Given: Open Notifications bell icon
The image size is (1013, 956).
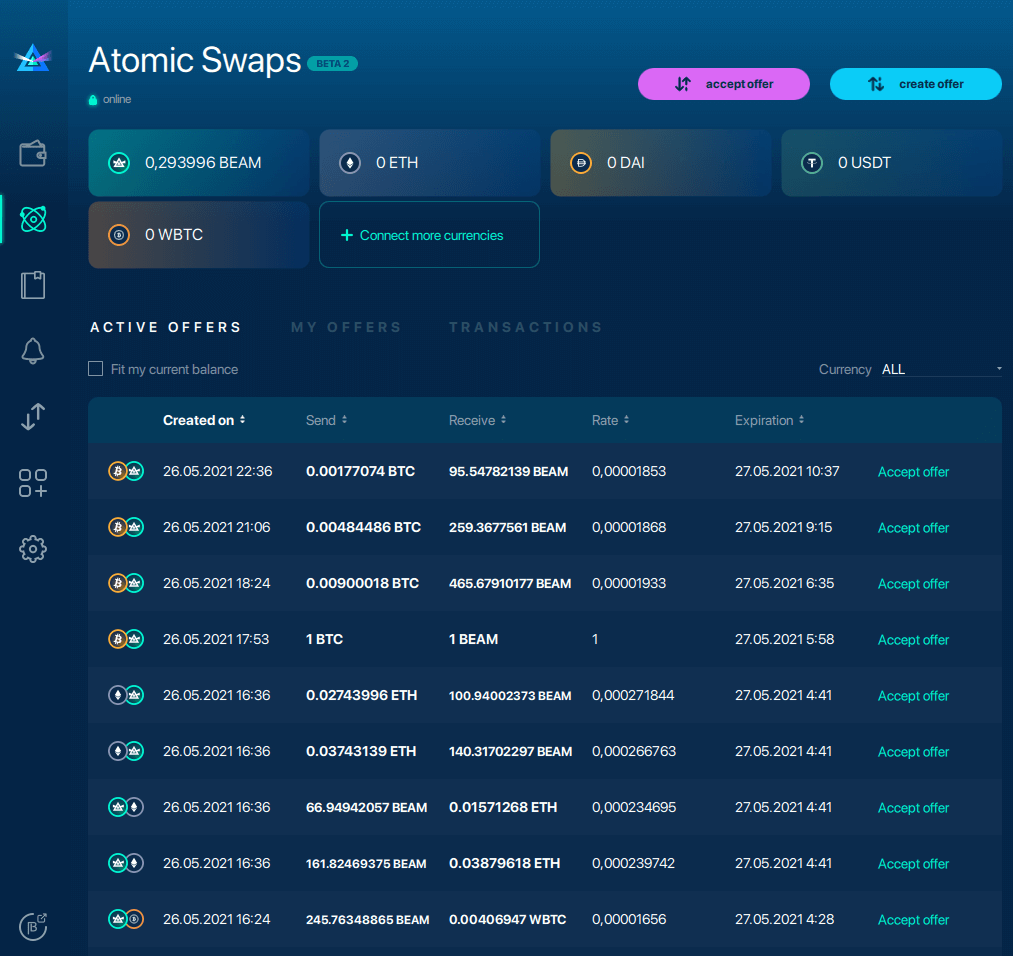Looking at the screenshot, I should pos(33,351).
